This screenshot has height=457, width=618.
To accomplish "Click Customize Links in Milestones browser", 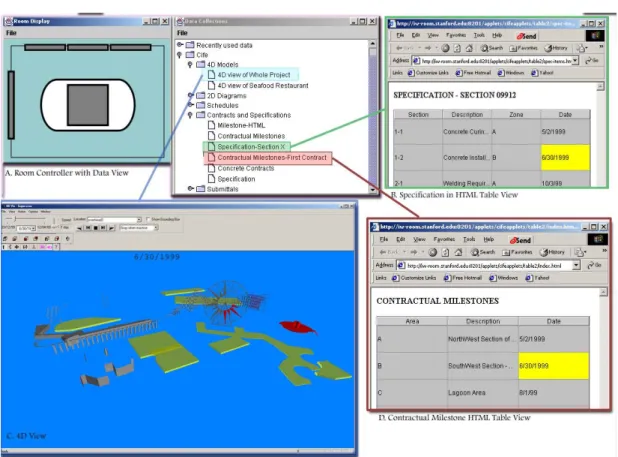I will point(414,278).
